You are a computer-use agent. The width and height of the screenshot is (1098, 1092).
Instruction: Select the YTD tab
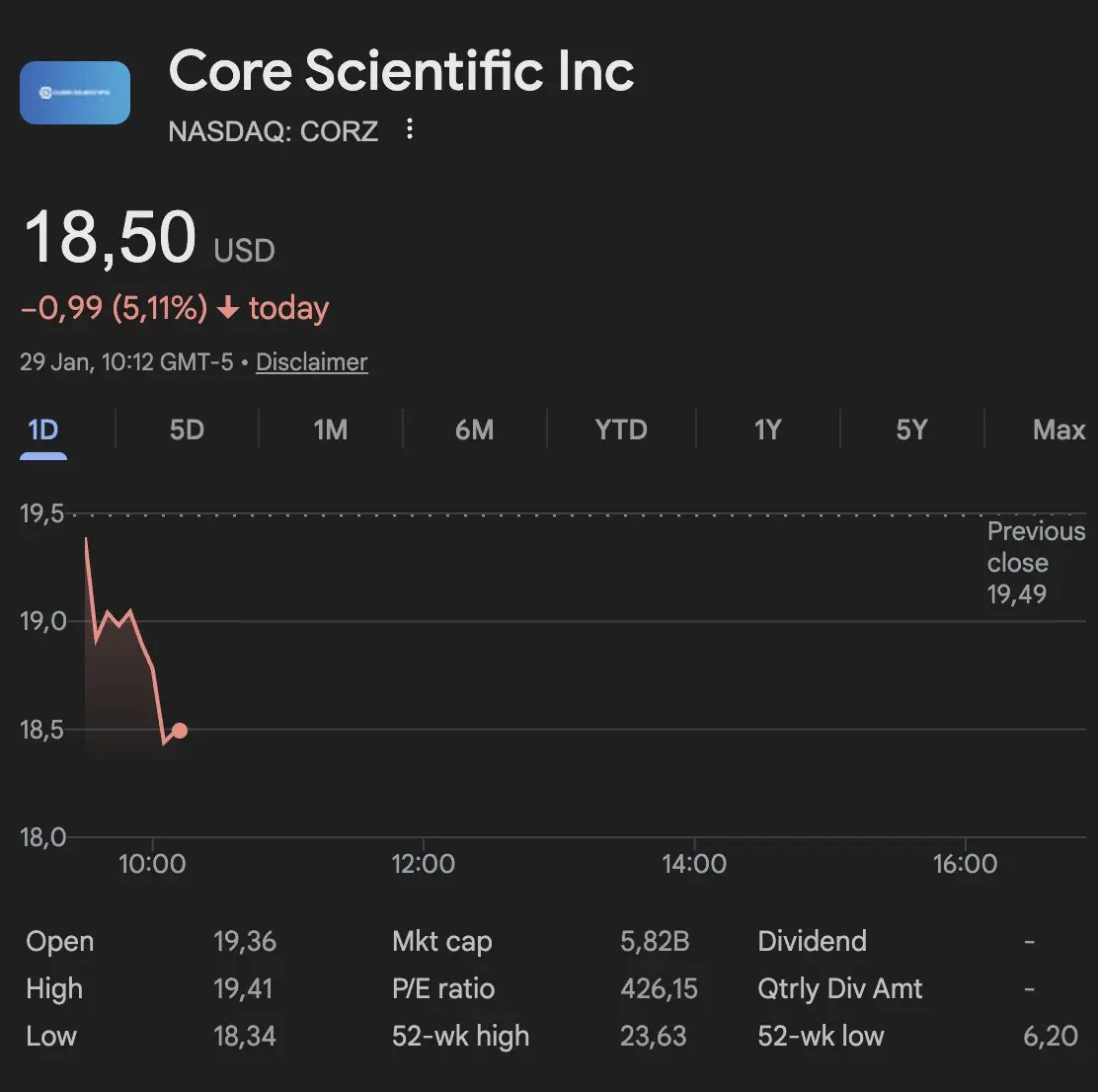point(621,430)
